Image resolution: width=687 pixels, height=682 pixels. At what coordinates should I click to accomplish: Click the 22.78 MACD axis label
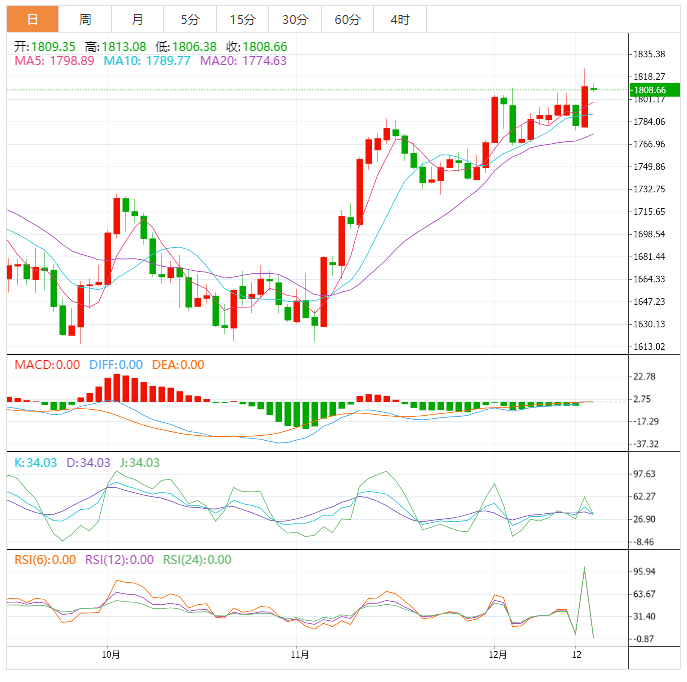point(645,376)
